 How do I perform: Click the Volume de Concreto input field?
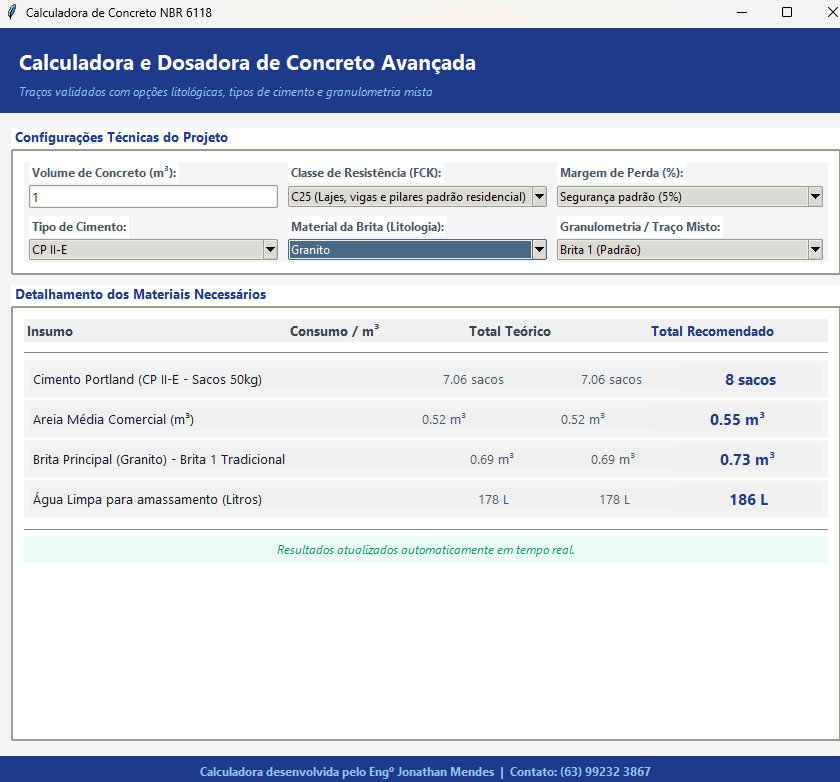click(x=153, y=197)
